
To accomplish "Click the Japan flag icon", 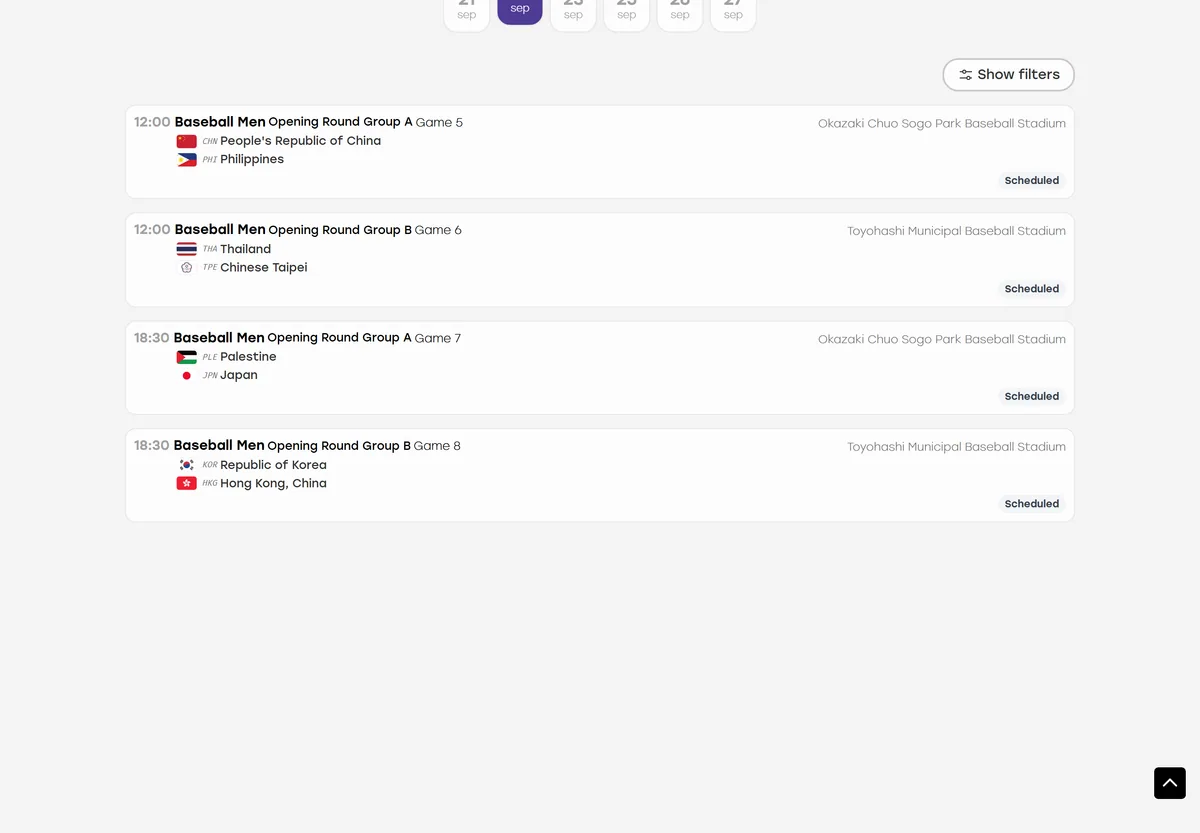I will (186, 375).
